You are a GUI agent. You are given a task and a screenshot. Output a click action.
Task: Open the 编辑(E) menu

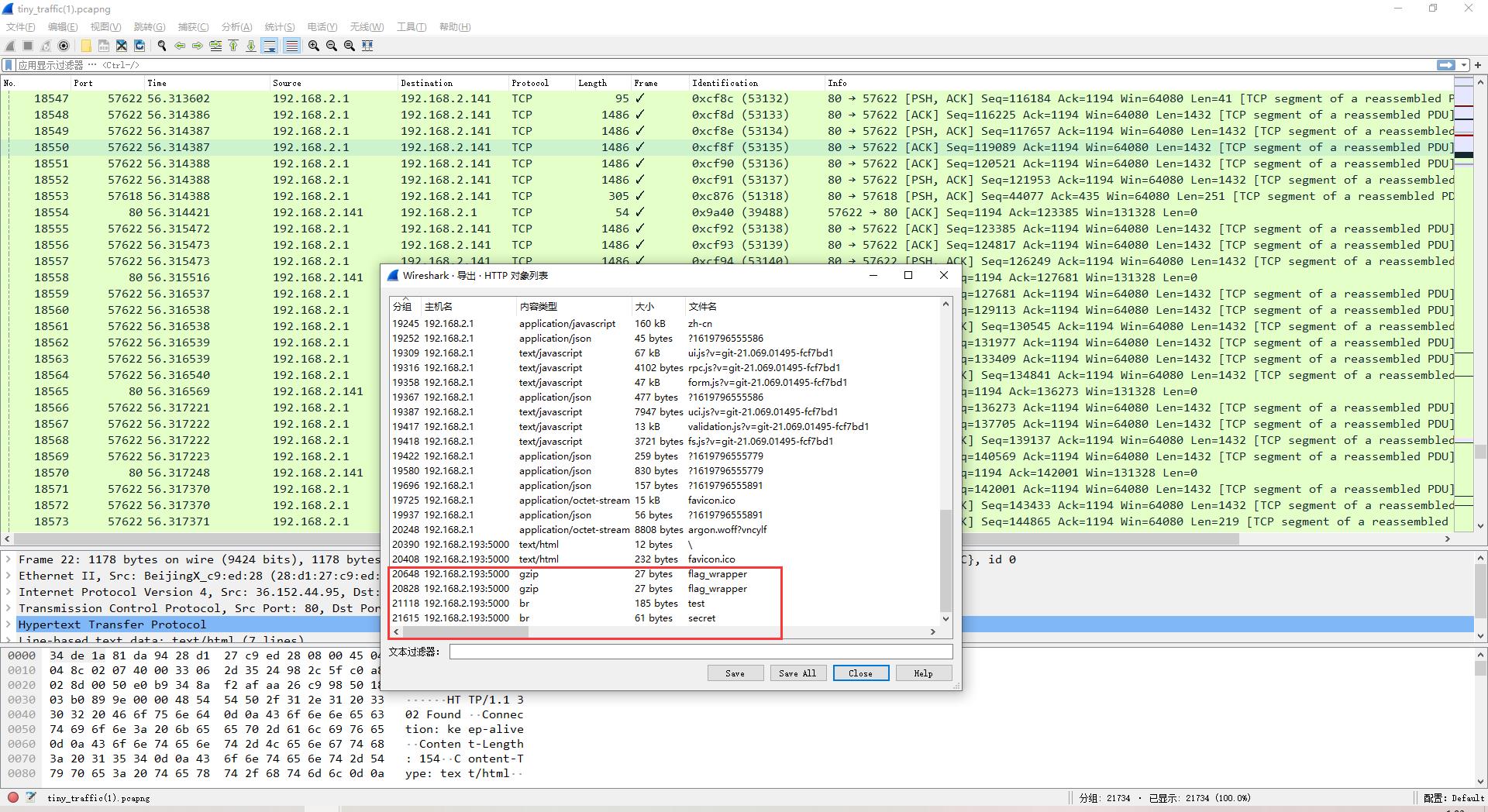coord(63,27)
